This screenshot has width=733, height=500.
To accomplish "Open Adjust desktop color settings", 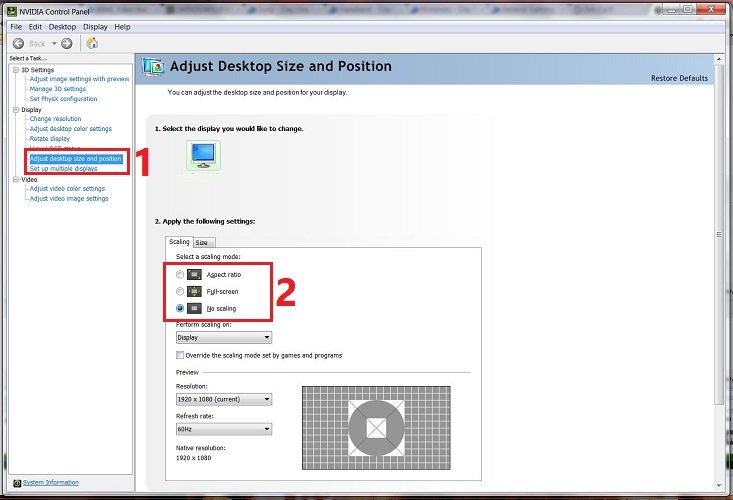I will click(x=71, y=129).
